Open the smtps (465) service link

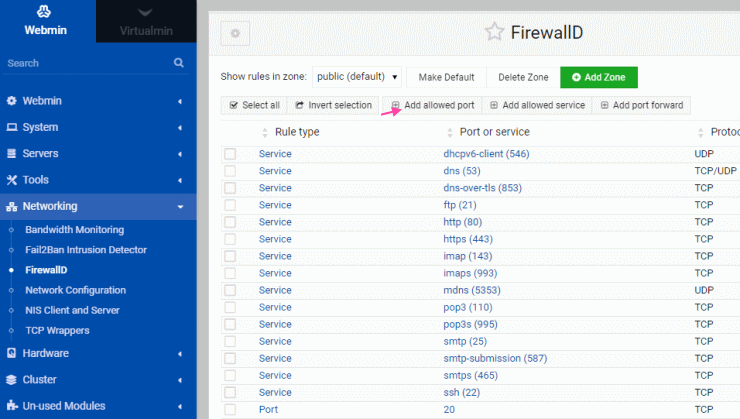pyautogui.click(x=471, y=375)
